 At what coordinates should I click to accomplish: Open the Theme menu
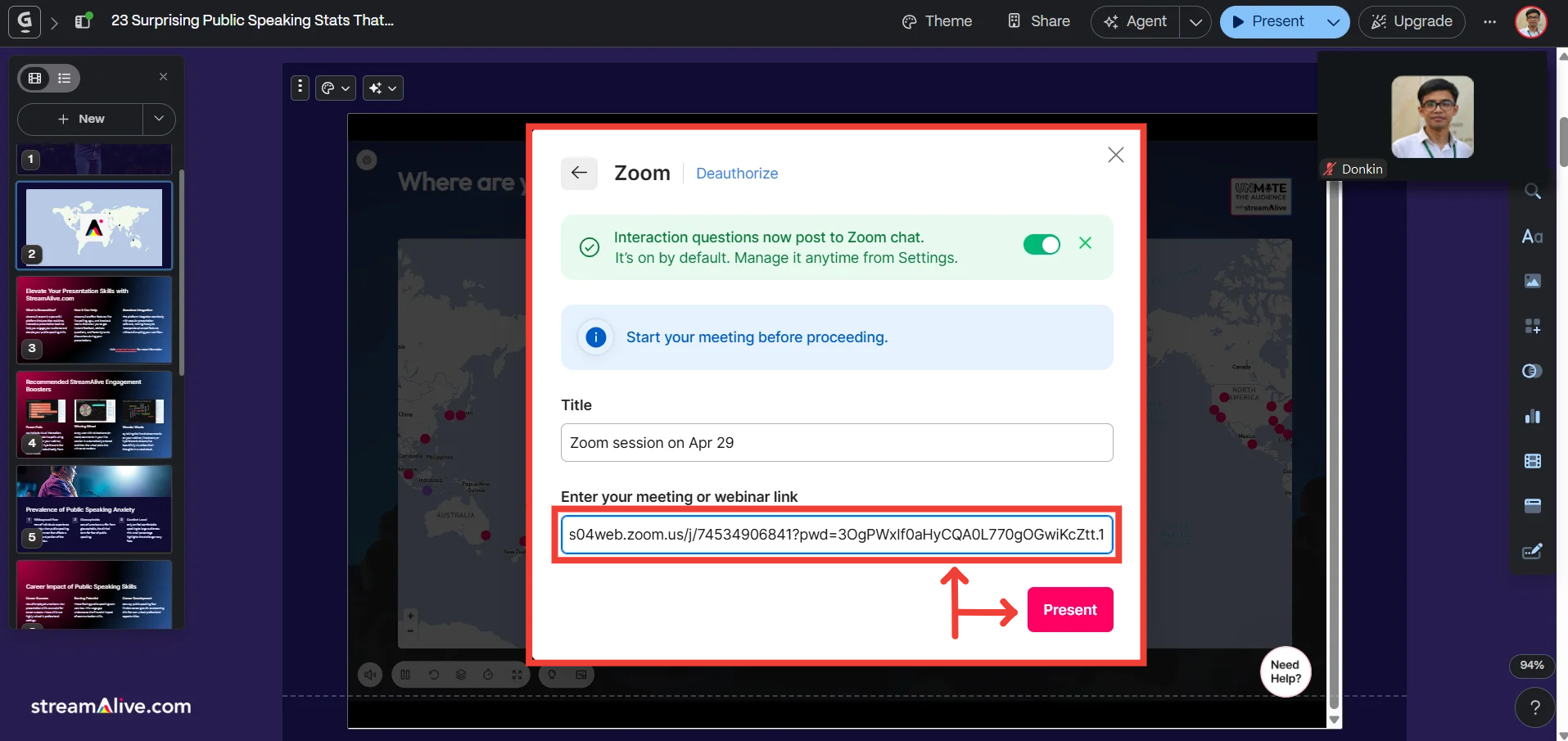[x=937, y=21]
